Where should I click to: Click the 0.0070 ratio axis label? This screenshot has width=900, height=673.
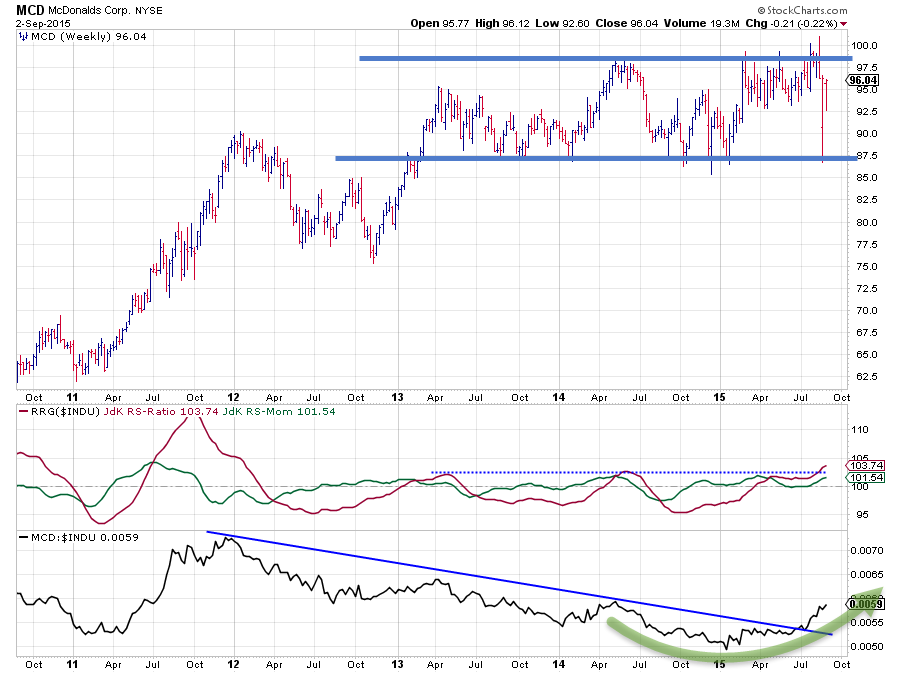(x=867, y=551)
